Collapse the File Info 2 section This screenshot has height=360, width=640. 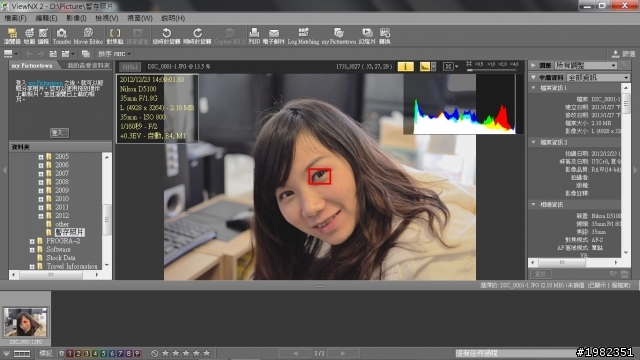tap(533, 142)
